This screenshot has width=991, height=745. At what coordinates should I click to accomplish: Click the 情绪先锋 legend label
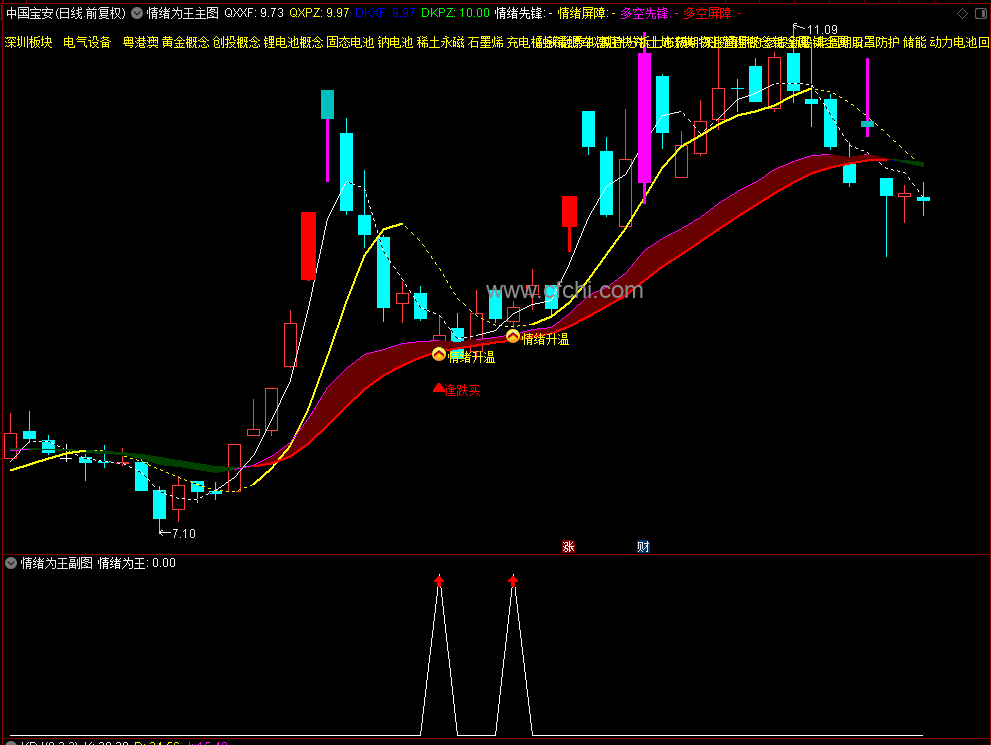pos(523,13)
